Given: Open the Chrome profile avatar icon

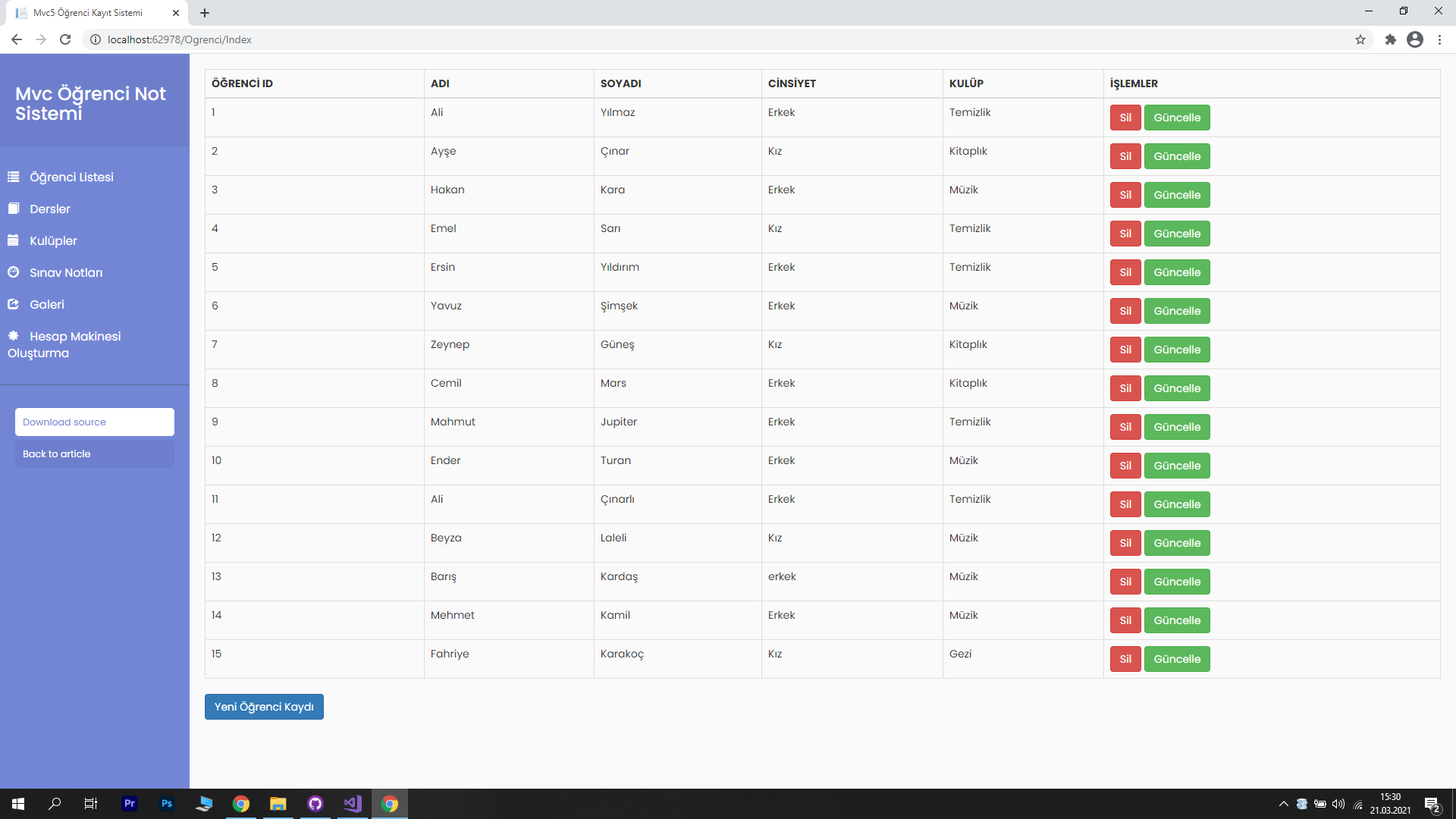Looking at the screenshot, I should (1415, 39).
